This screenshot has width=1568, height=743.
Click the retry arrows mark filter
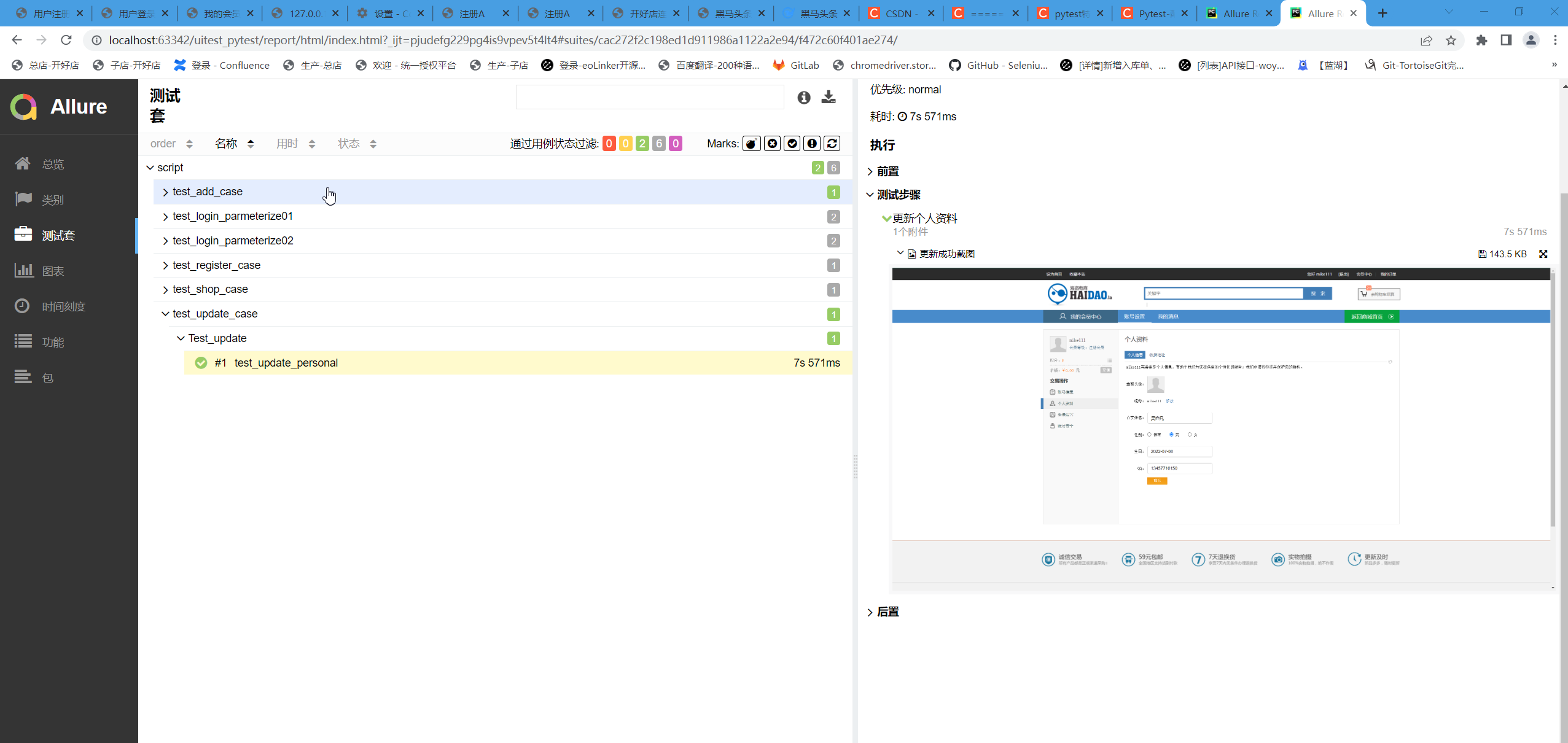[x=832, y=144]
